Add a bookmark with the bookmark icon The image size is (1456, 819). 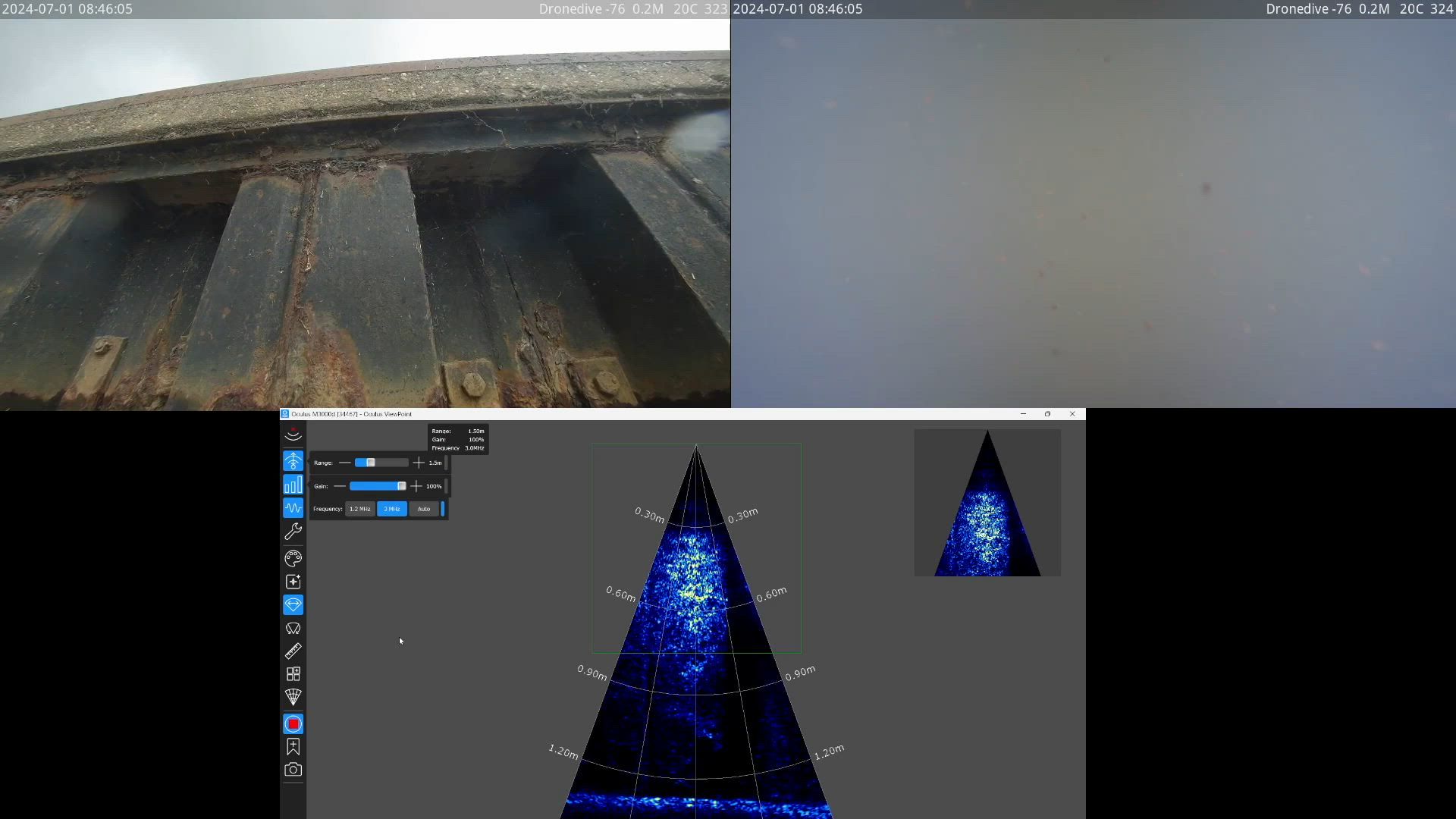point(293,747)
